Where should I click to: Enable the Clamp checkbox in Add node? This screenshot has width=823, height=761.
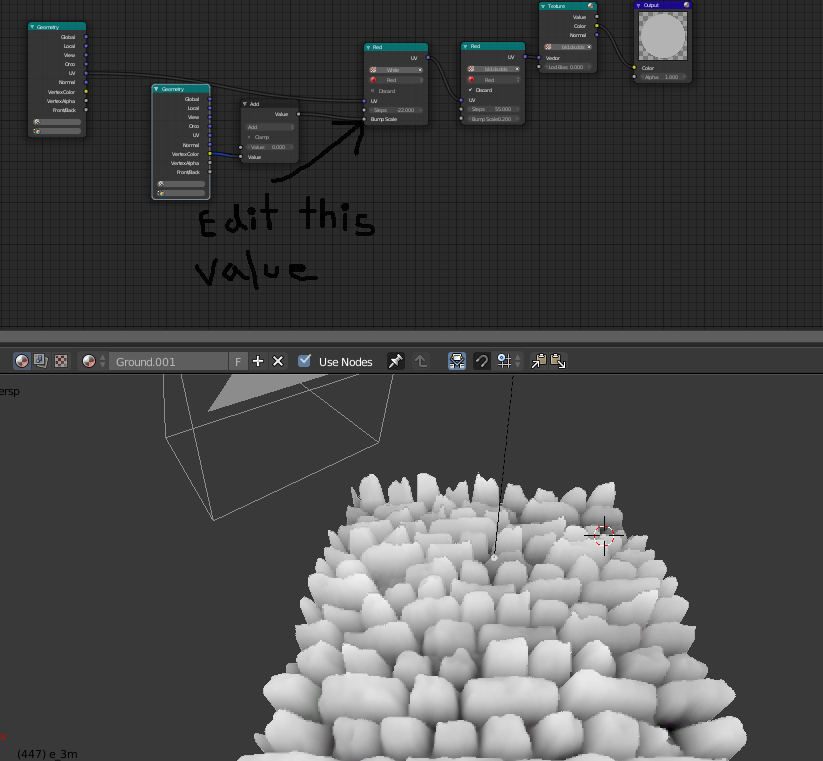tap(249, 137)
